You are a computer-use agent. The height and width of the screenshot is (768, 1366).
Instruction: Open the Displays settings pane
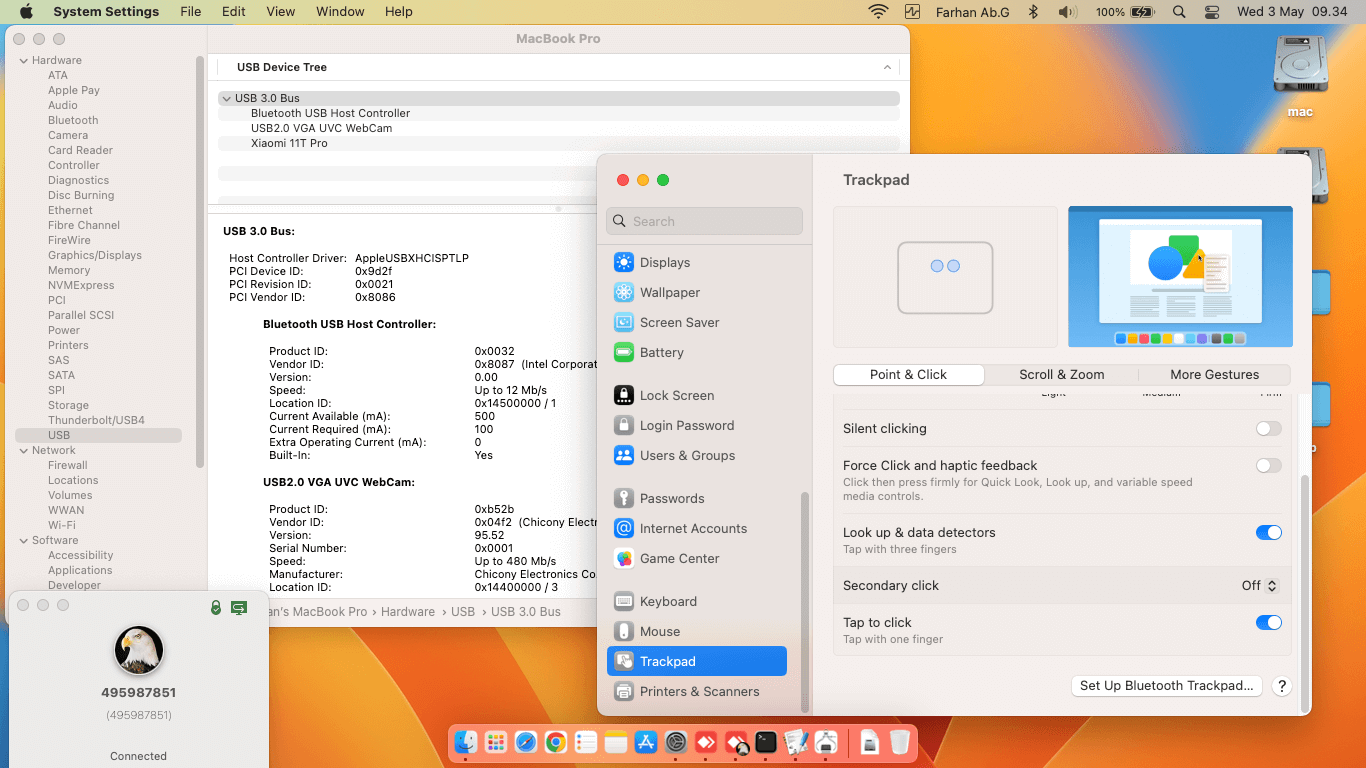click(665, 262)
